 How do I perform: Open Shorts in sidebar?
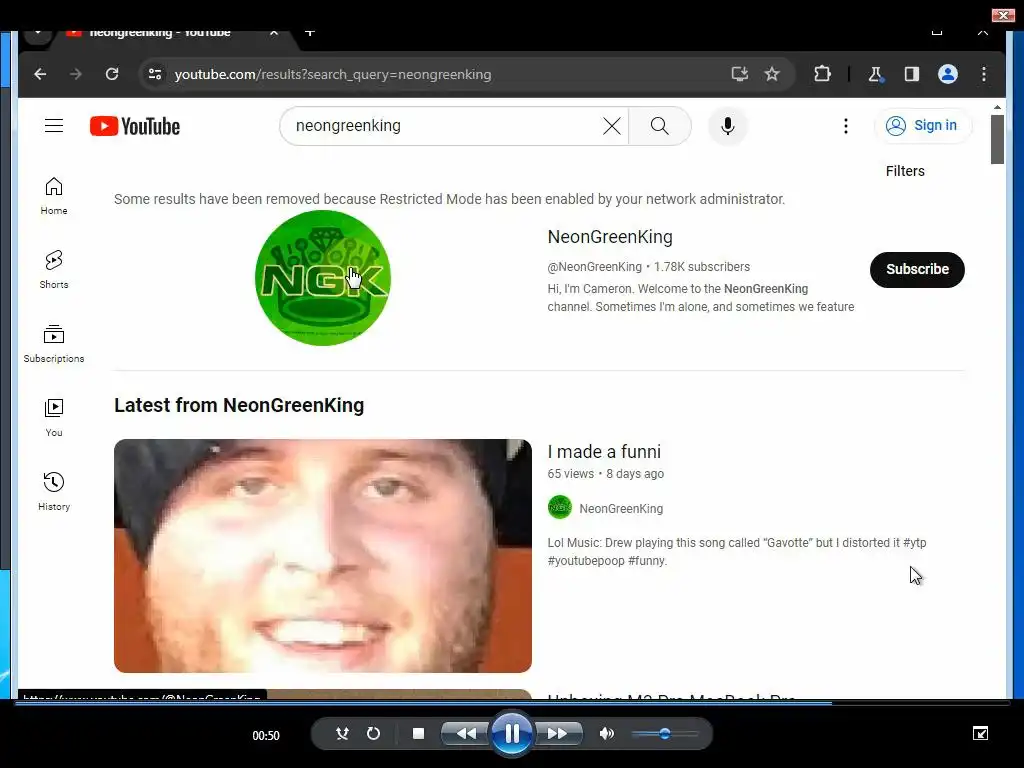tap(54, 270)
